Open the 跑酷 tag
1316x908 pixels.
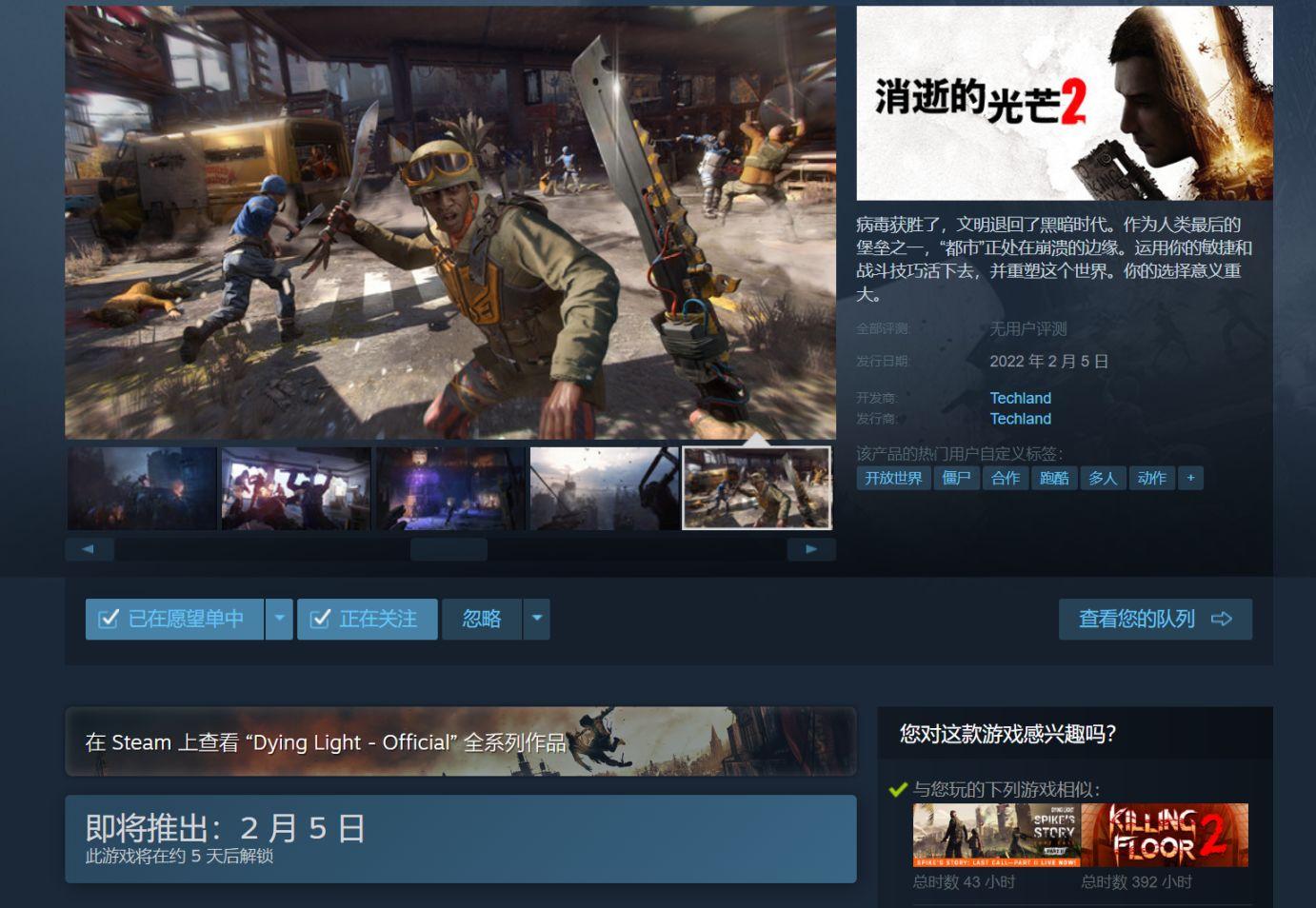click(x=1054, y=478)
